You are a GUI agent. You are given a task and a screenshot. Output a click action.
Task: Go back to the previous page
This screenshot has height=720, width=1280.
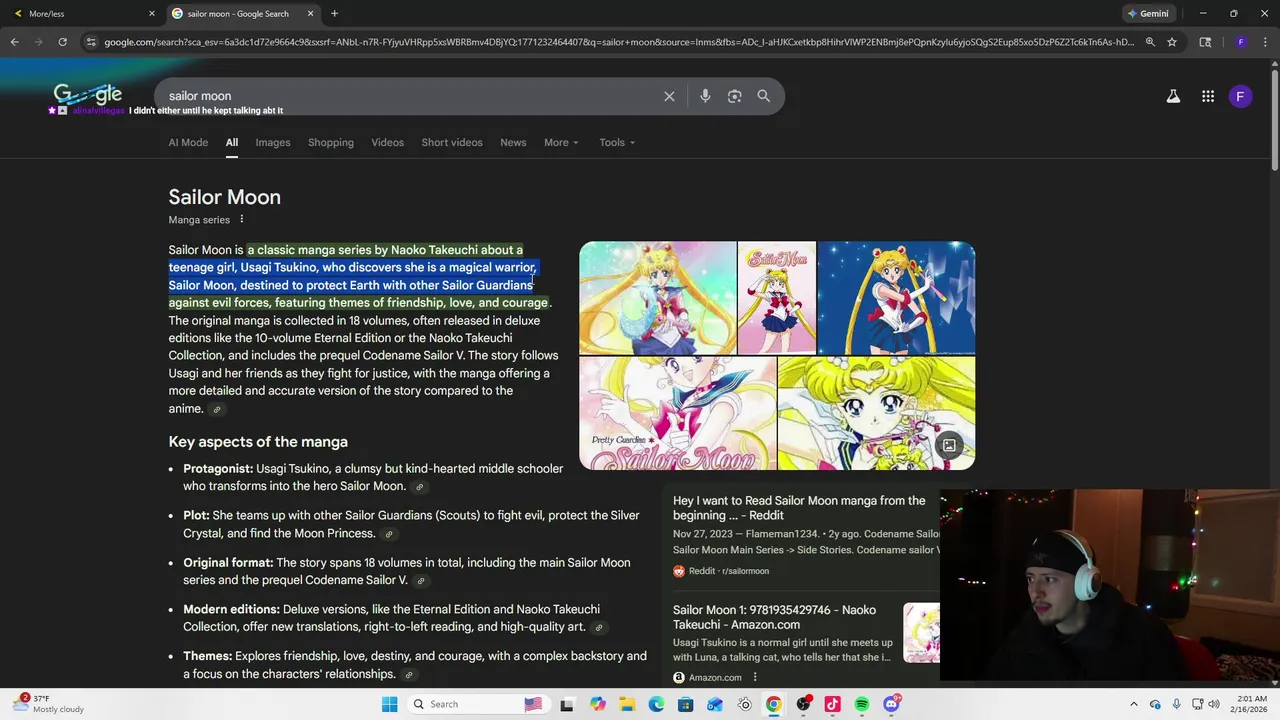(x=14, y=42)
